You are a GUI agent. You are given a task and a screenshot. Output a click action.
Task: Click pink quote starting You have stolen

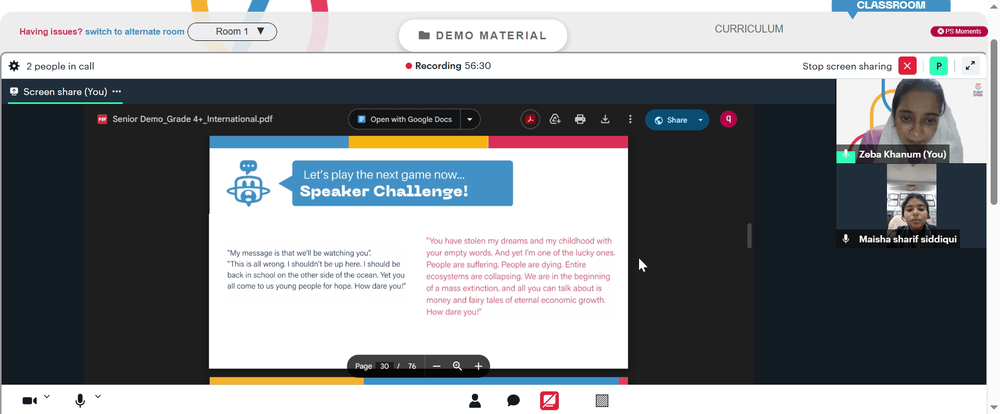click(520, 276)
